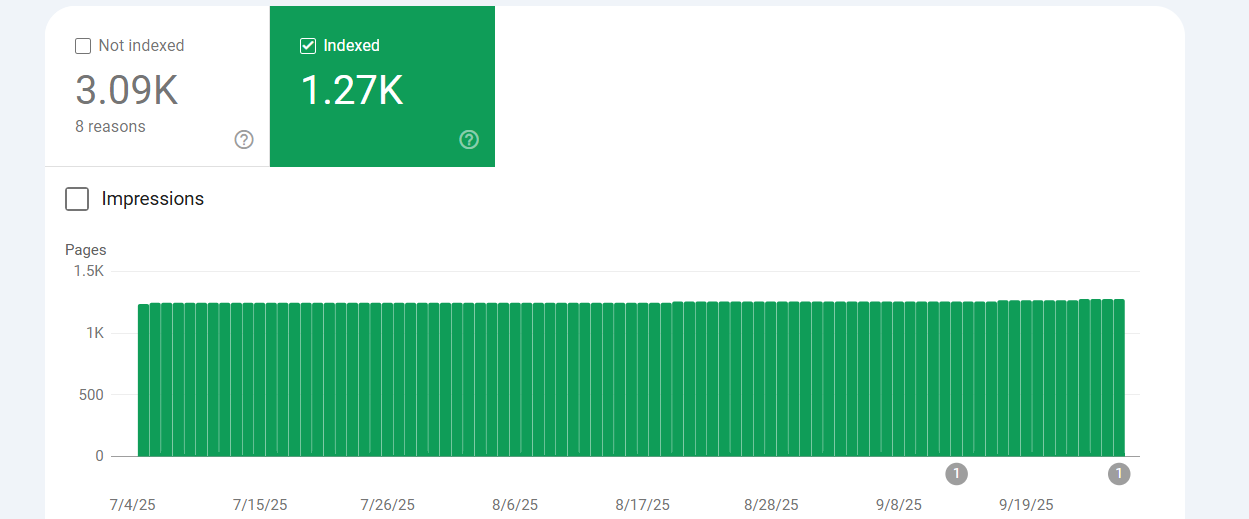
Task: Click the 7/15/25 date axis label
Action: tap(259, 505)
